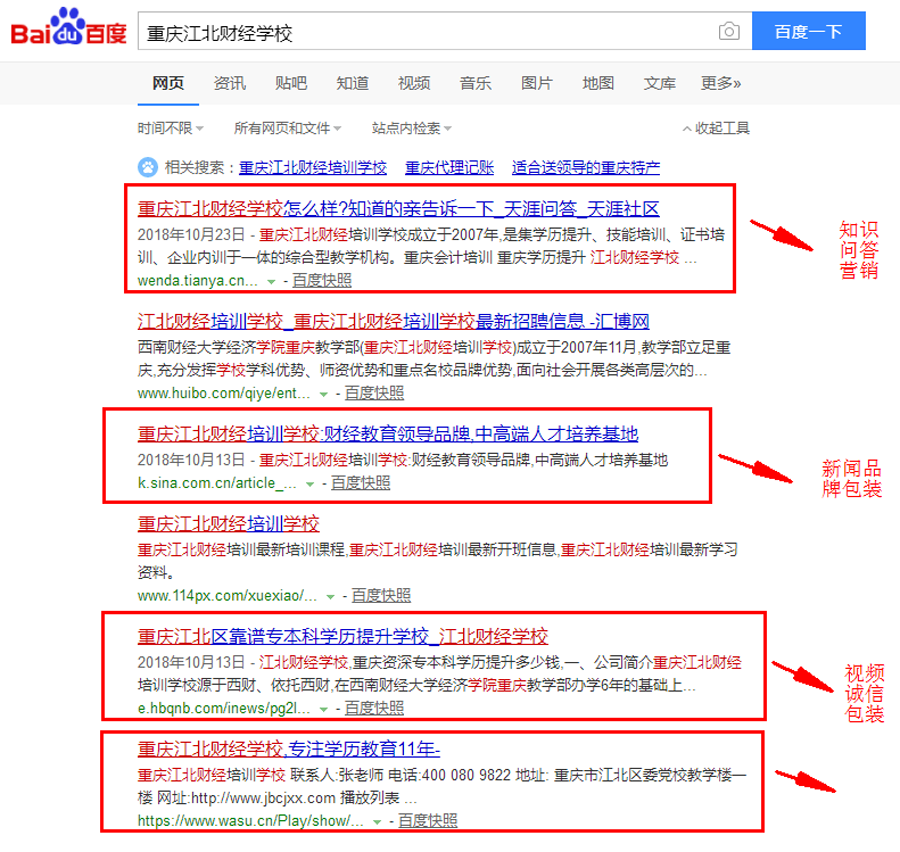900x852 pixels.
Task: Open camera image search icon
Action: pyautogui.click(x=729, y=31)
